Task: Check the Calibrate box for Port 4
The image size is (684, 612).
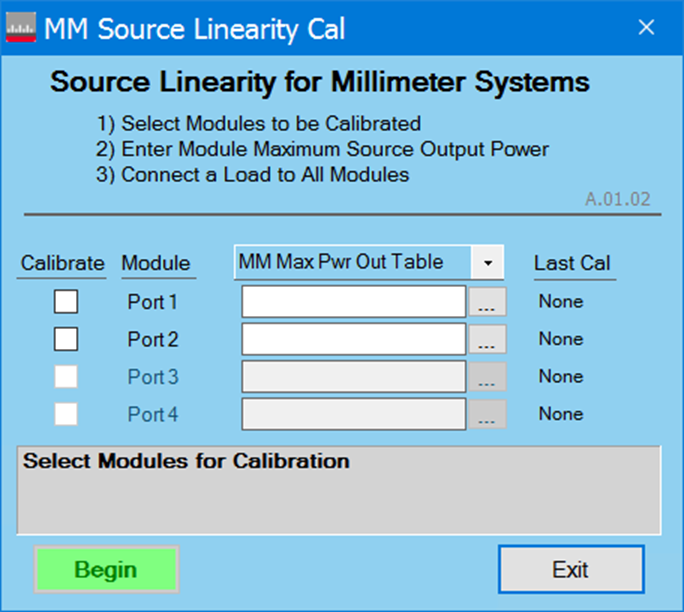Action: (66, 414)
